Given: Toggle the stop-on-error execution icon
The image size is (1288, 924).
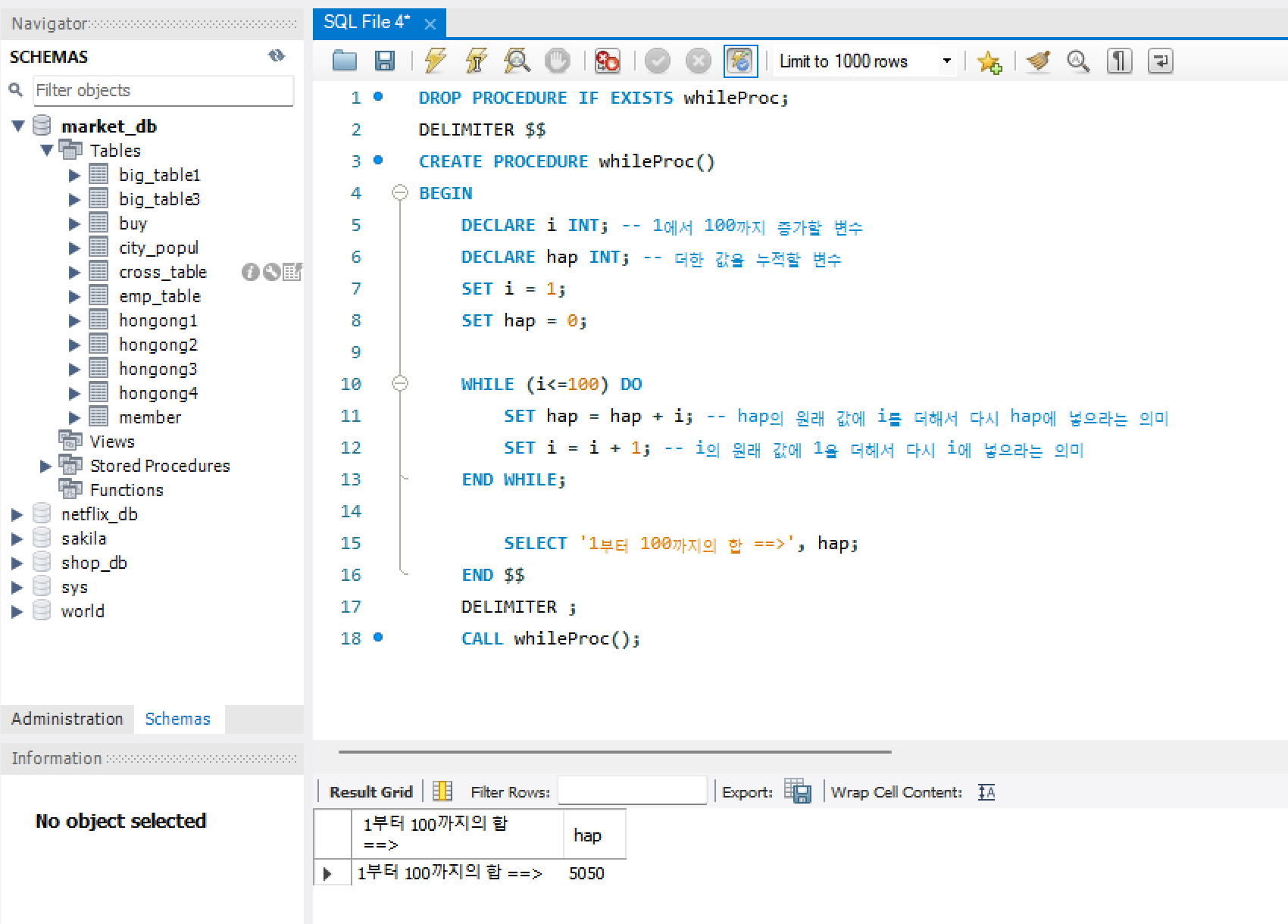Looking at the screenshot, I should (608, 61).
